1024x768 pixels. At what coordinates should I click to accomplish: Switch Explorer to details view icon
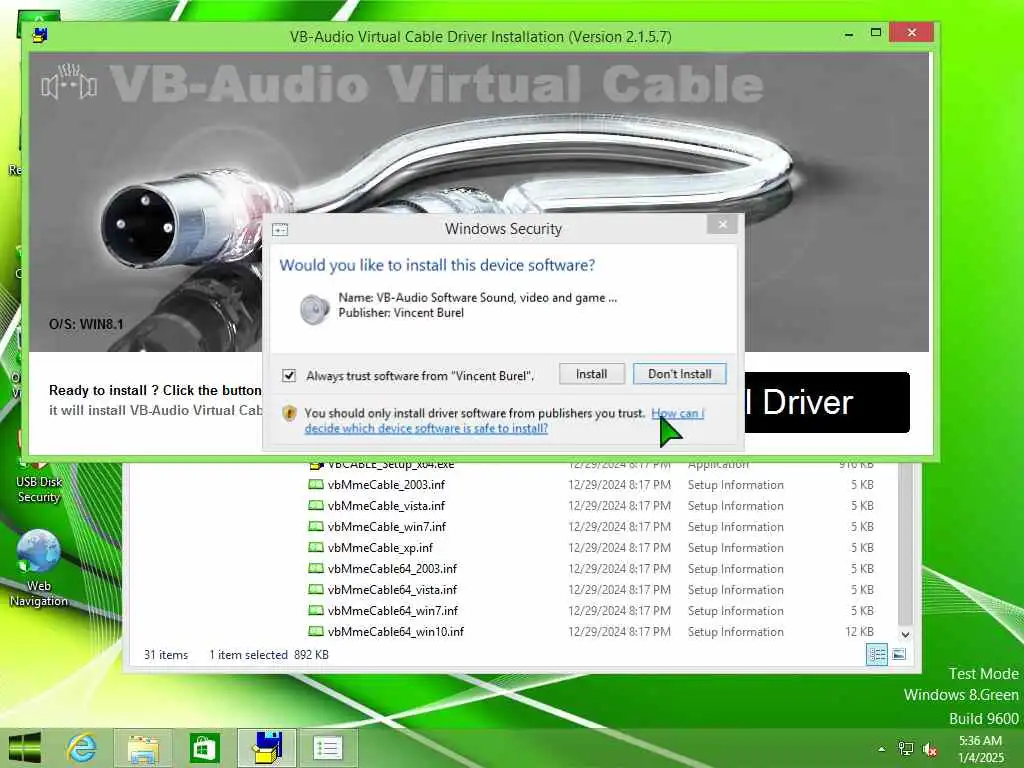pos(877,654)
